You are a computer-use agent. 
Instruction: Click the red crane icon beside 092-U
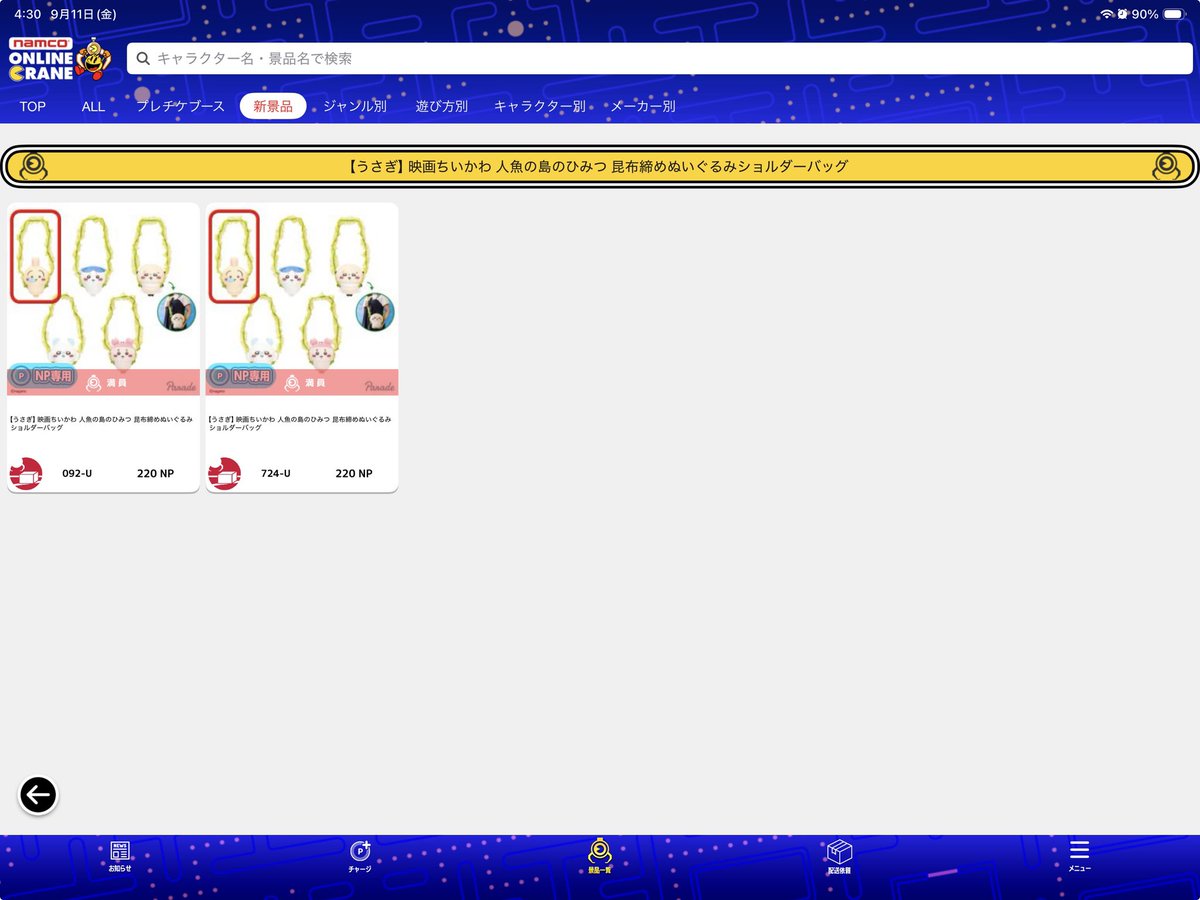coord(26,474)
